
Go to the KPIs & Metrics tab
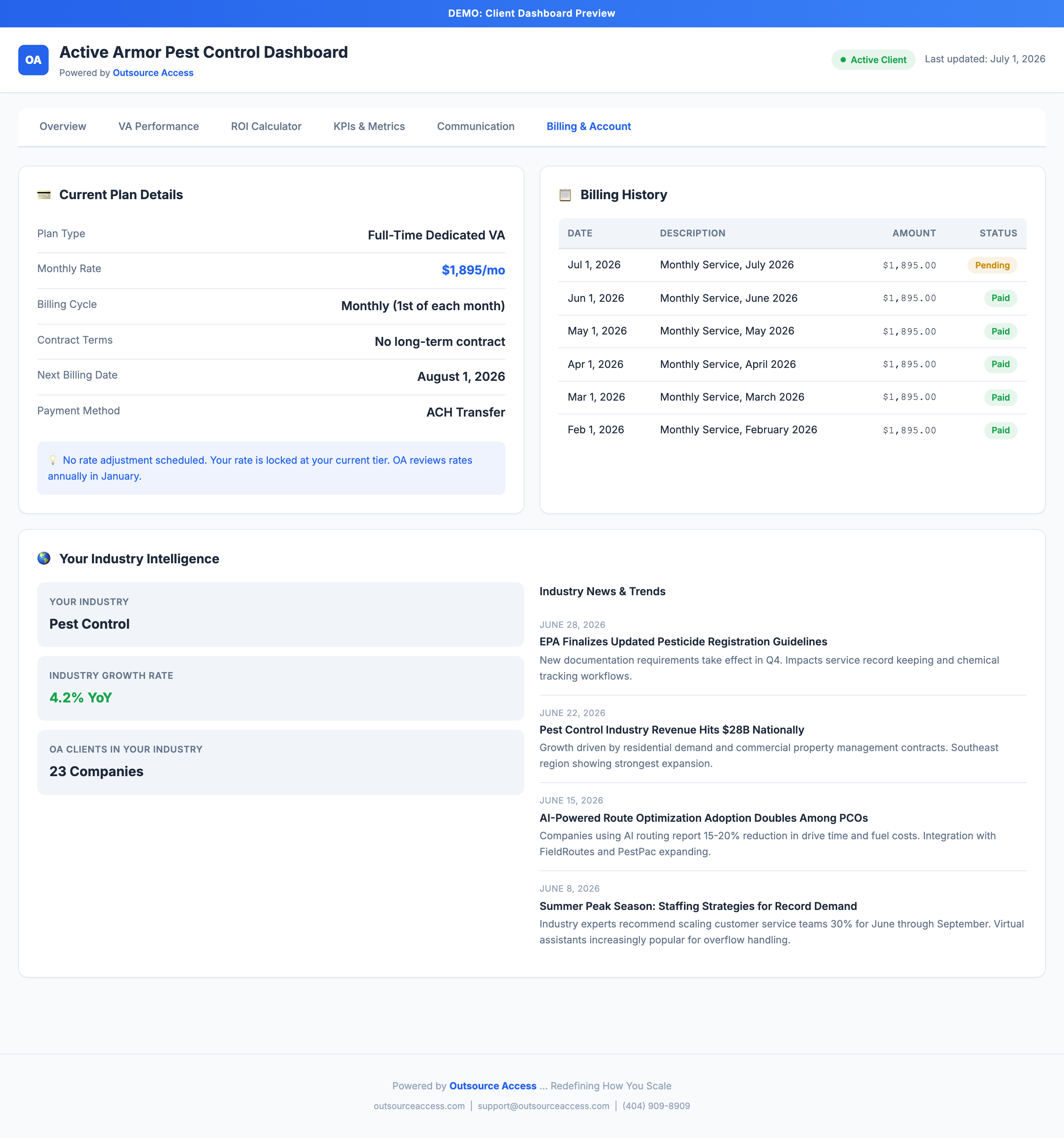(x=369, y=127)
